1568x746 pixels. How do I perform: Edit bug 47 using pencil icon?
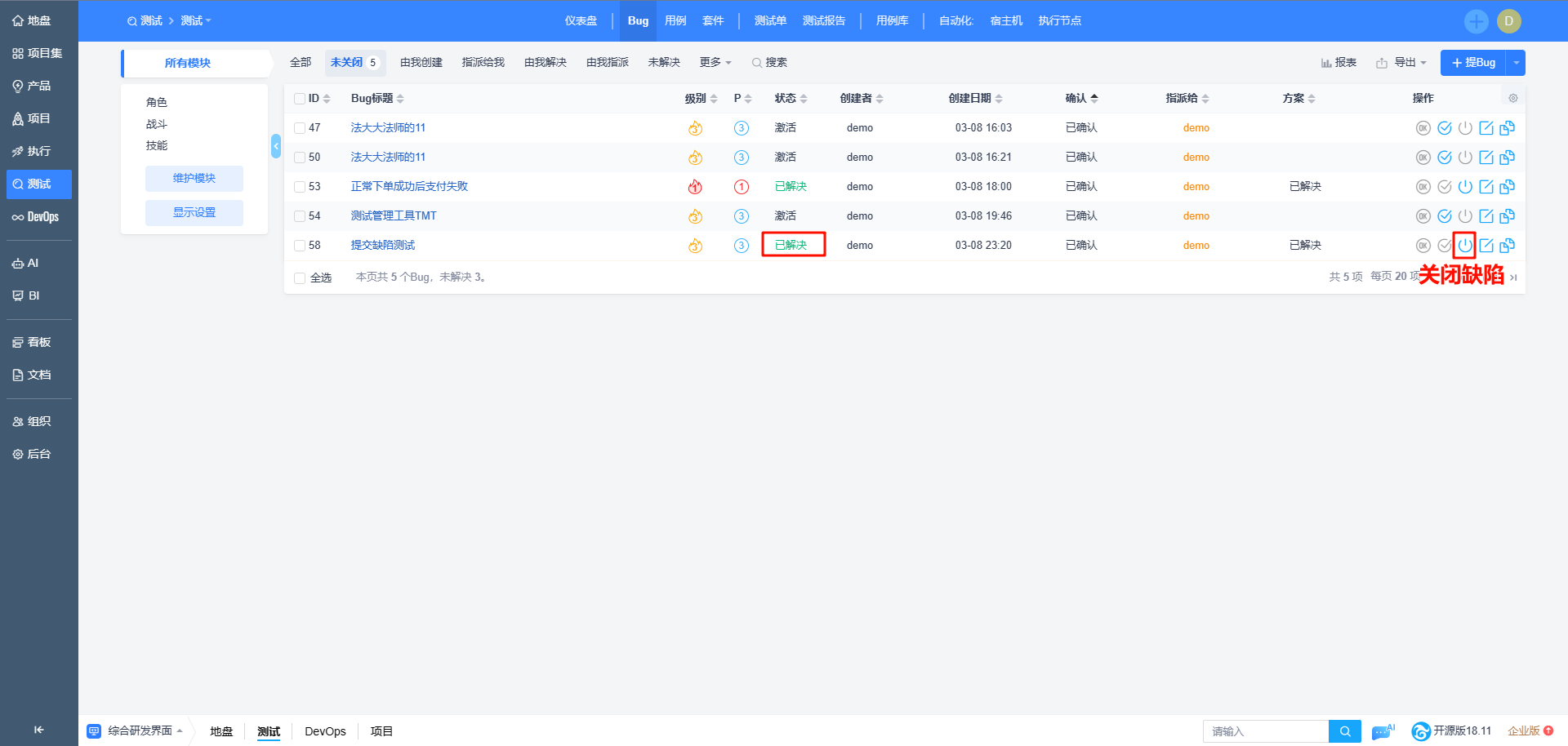(1486, 128)
